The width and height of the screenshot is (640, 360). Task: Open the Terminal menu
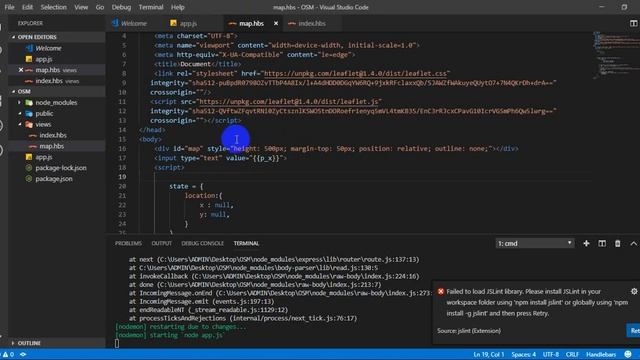[x=151, y=7]
